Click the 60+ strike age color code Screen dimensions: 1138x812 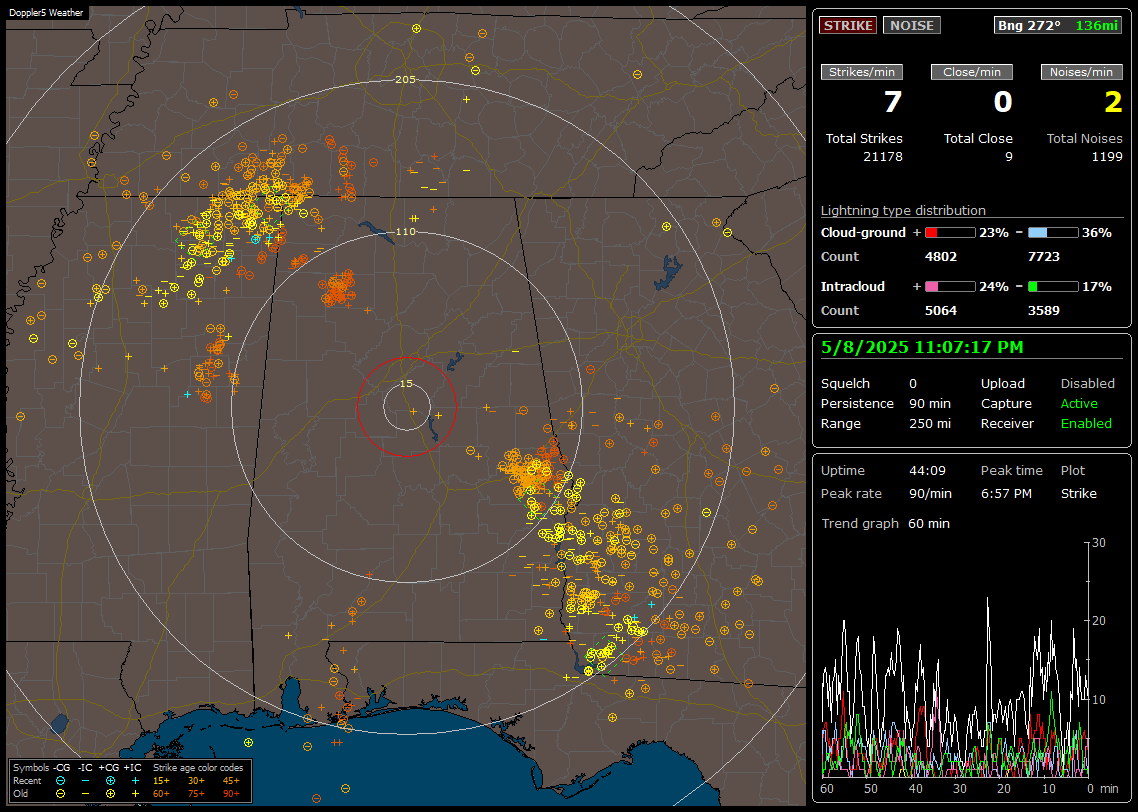pos(160,794)
